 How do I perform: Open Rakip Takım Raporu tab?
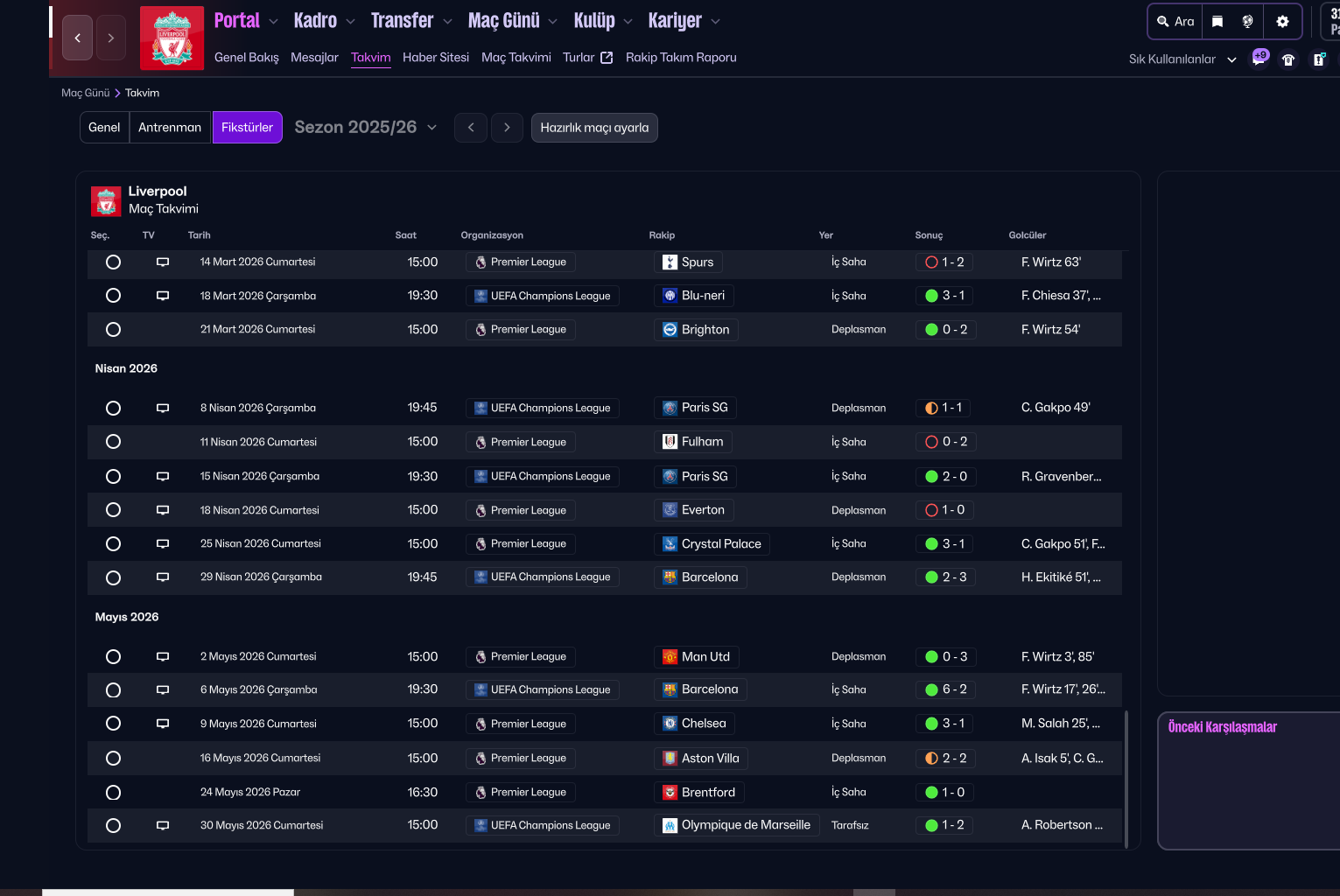click(x=681, y=58)
